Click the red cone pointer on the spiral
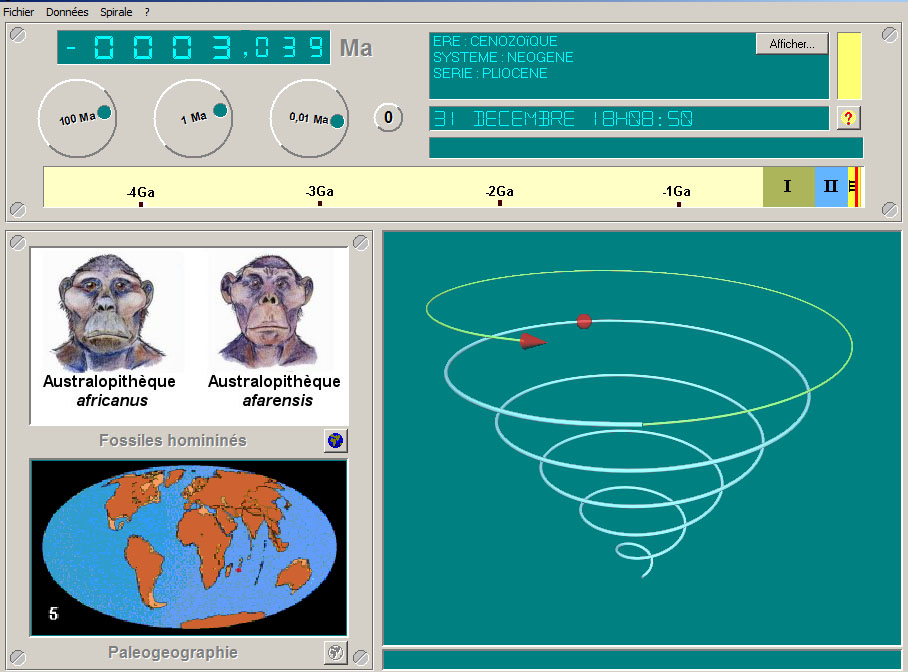 pyautogui.click(x=533, y=341)
